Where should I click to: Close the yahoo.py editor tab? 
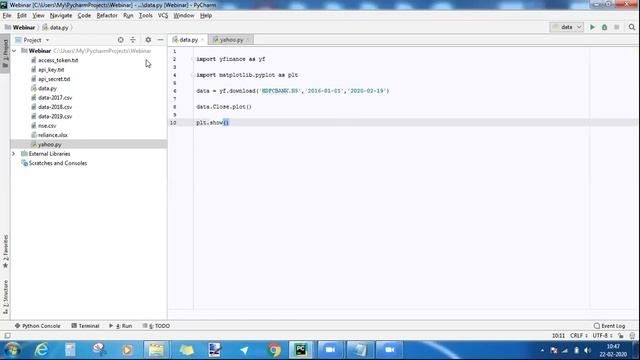click(248, 40)
